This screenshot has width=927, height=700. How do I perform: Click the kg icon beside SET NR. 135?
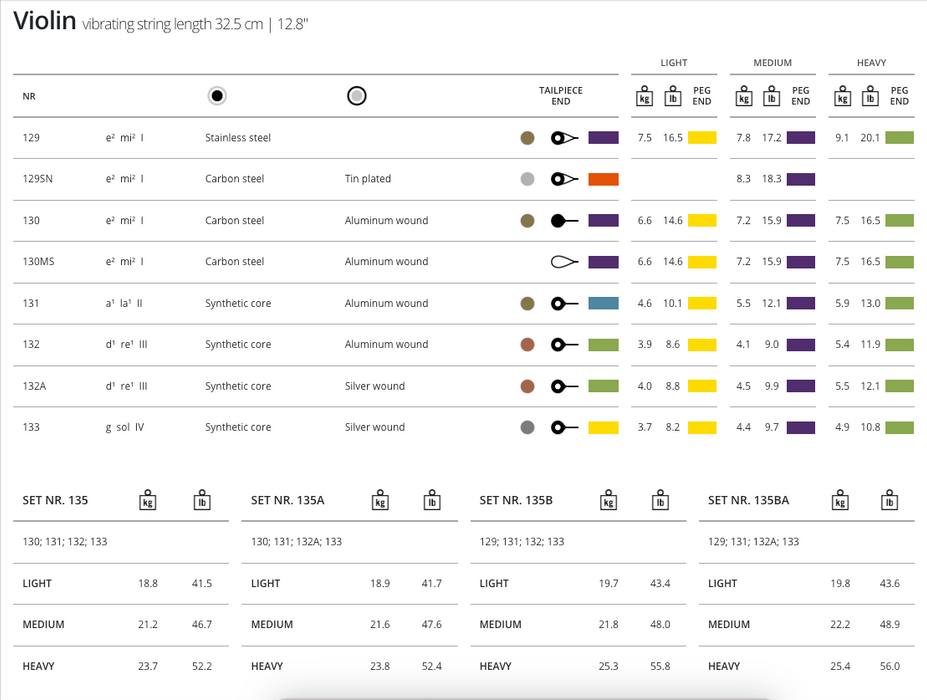(148, 500)
